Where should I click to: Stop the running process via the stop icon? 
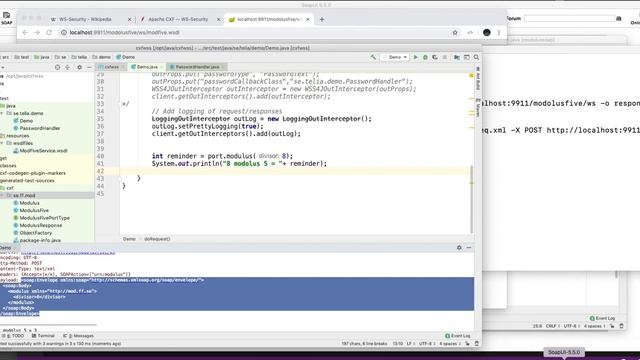coord(444,57)
